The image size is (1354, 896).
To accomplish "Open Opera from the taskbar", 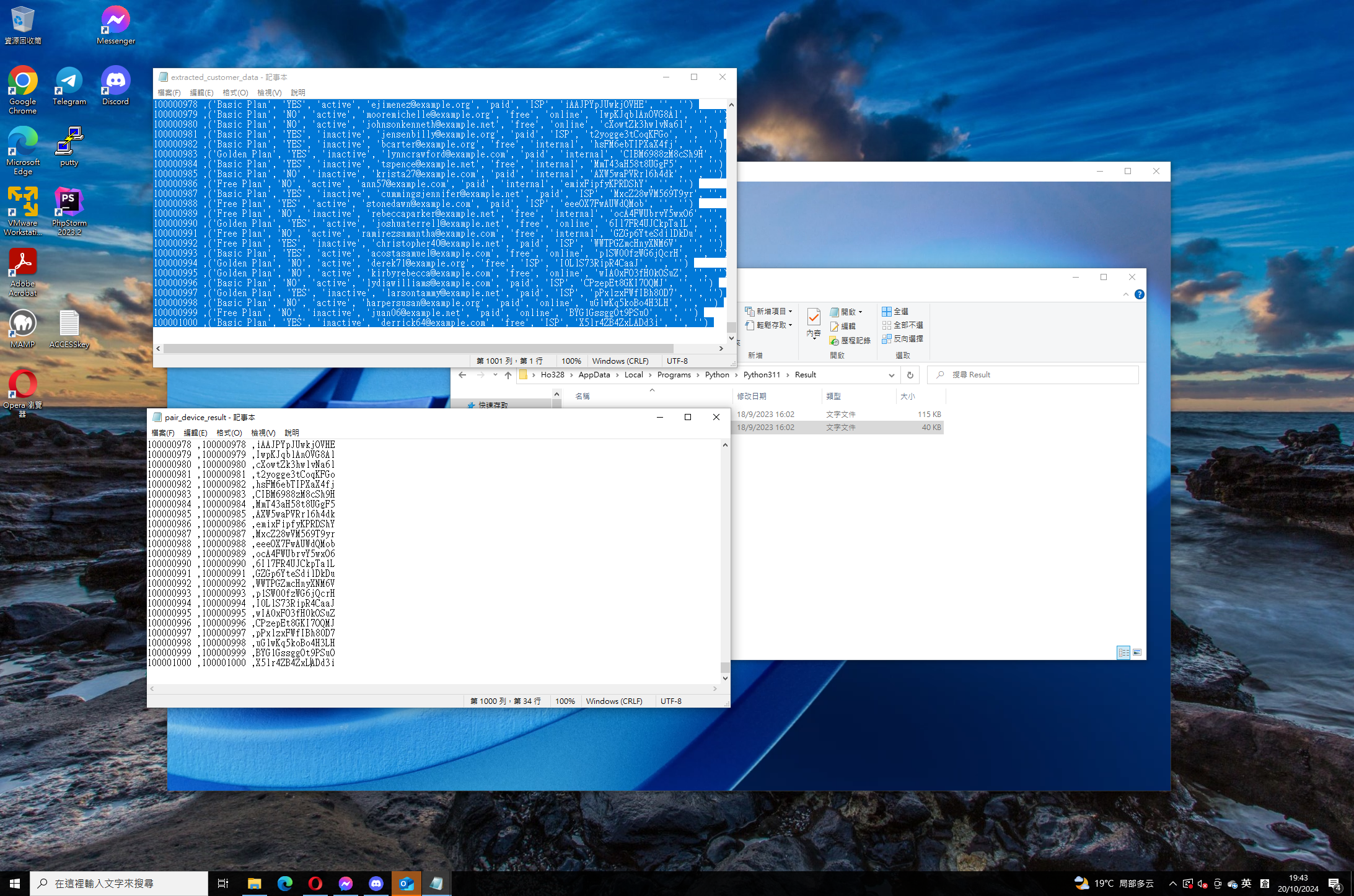I will coord(315,884).
